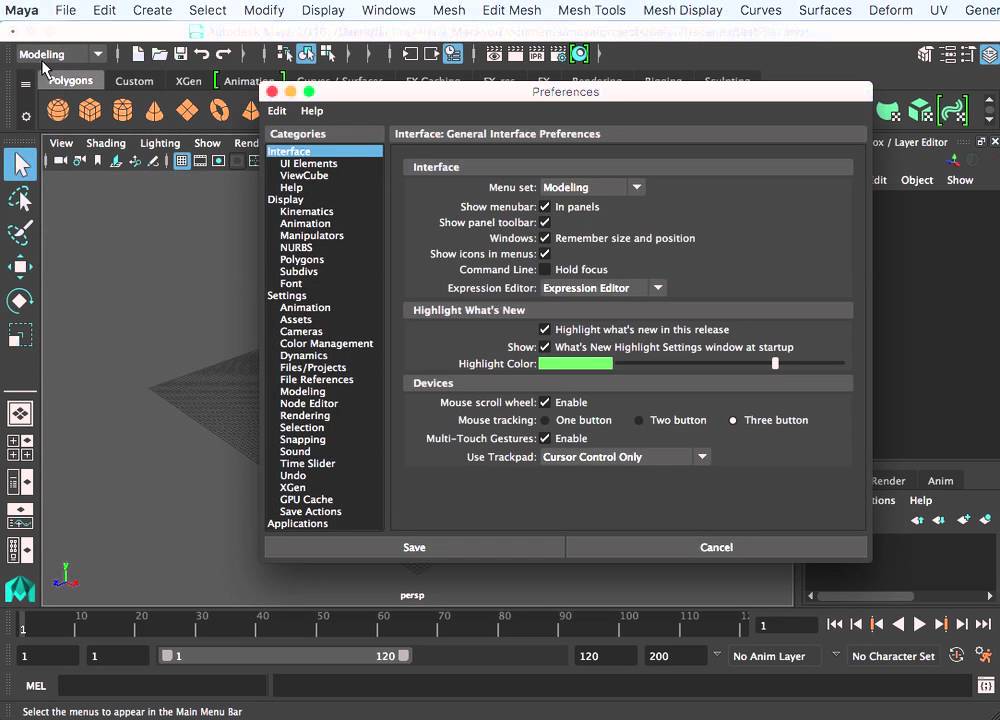Toggle Remember size and position checkbox

pyautogui.click(x=545, y=238)
